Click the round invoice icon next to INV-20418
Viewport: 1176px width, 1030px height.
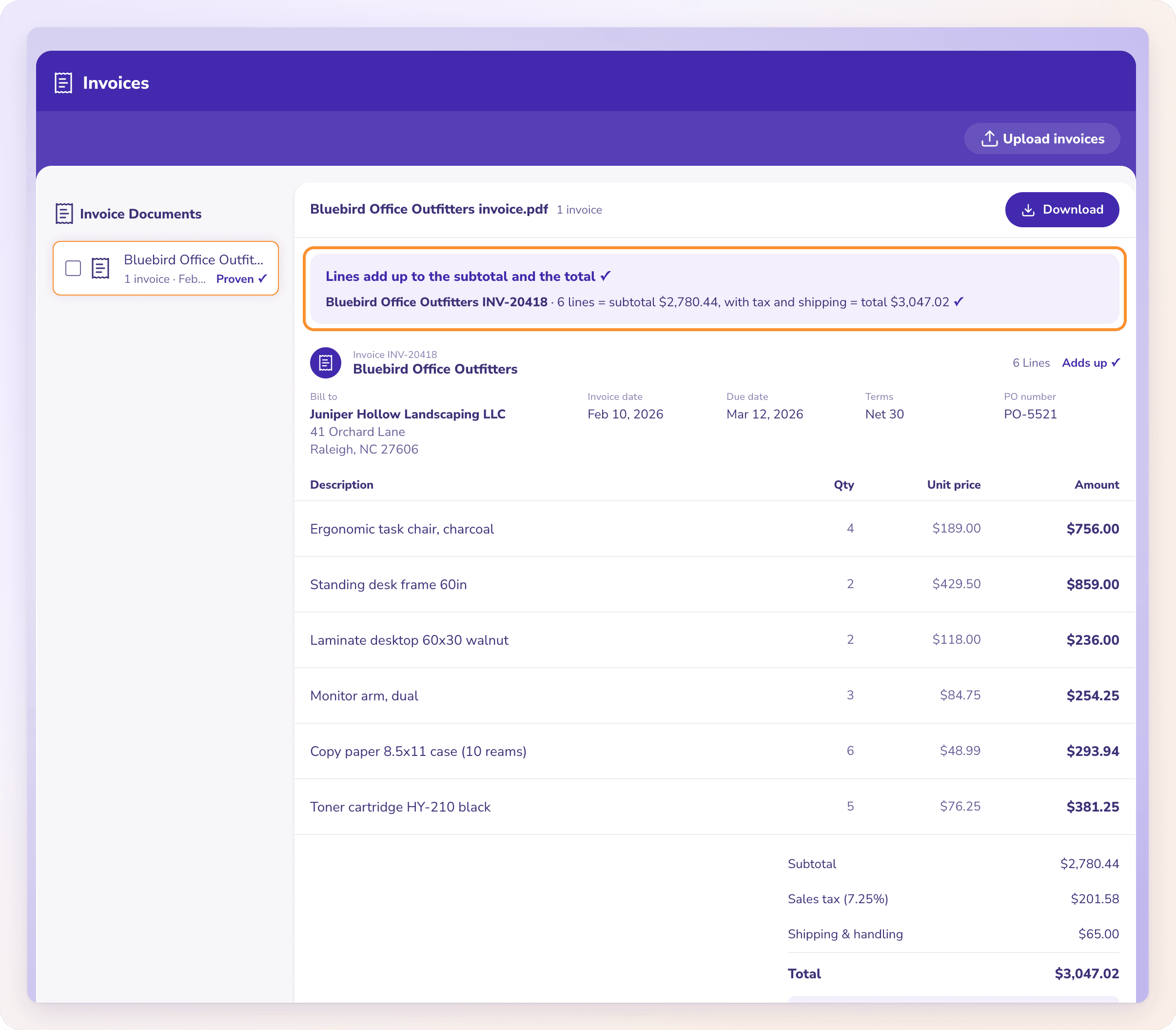326,363
